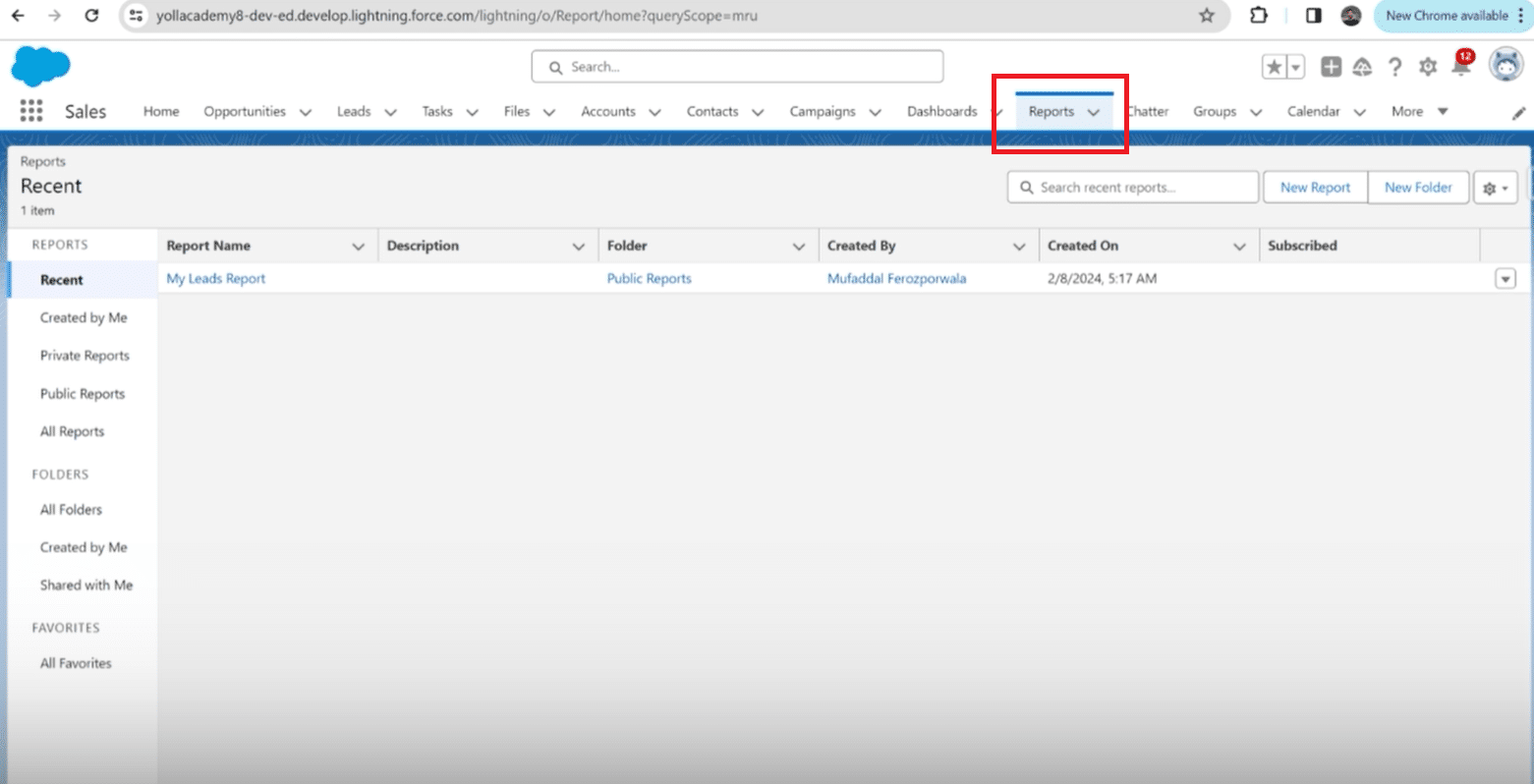Open the Global Actions plus icon

(x=1331, y=67)
